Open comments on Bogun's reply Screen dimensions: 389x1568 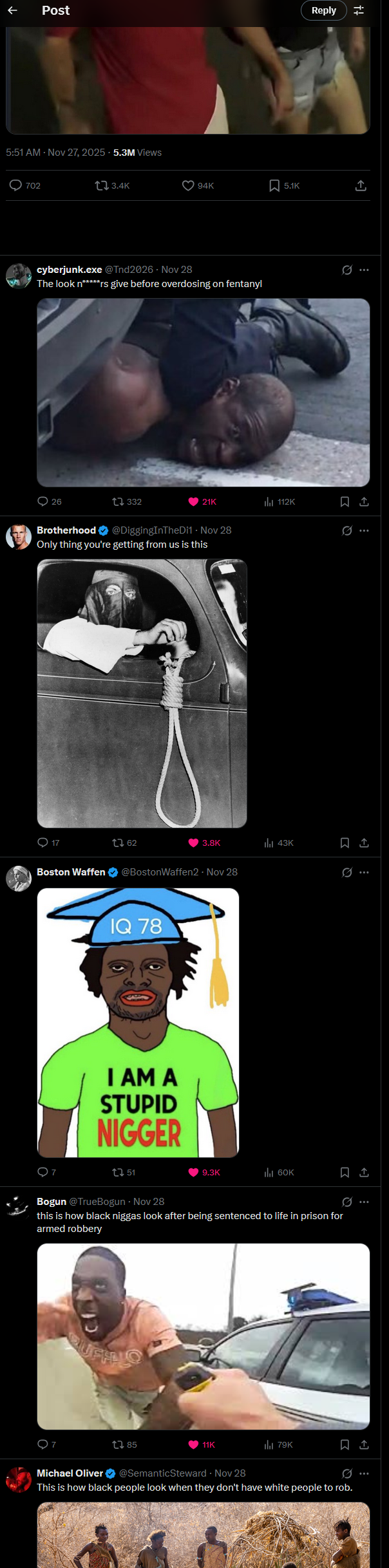(46, 1444)
